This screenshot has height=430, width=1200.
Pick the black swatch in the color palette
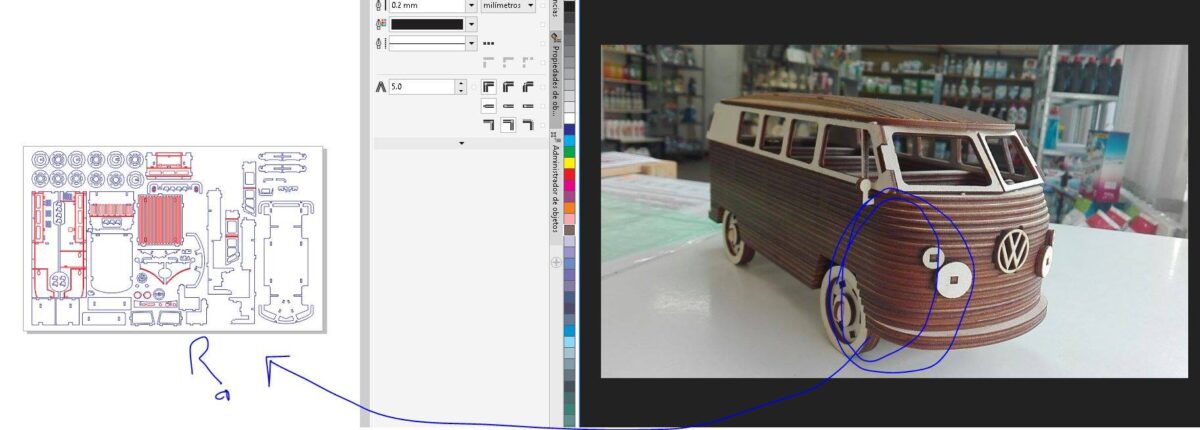pos(570,6)
